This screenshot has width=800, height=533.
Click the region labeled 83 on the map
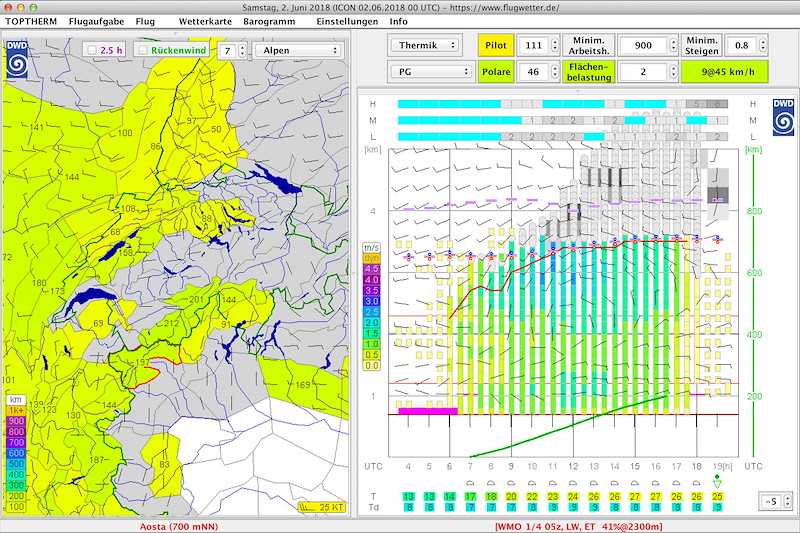coord(164,464)
